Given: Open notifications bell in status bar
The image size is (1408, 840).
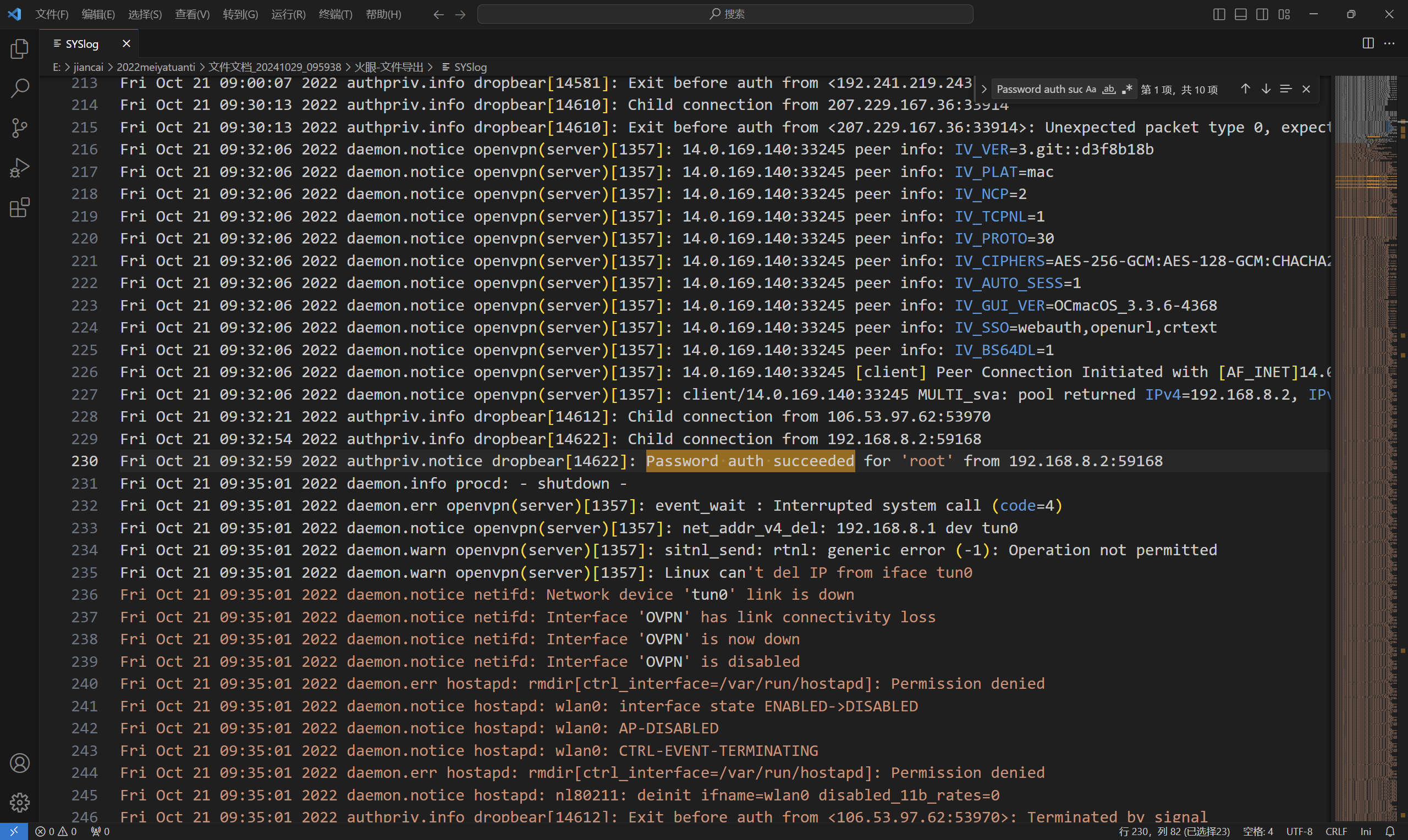Looking at the screenshot, I should (x=1390, y=832).
